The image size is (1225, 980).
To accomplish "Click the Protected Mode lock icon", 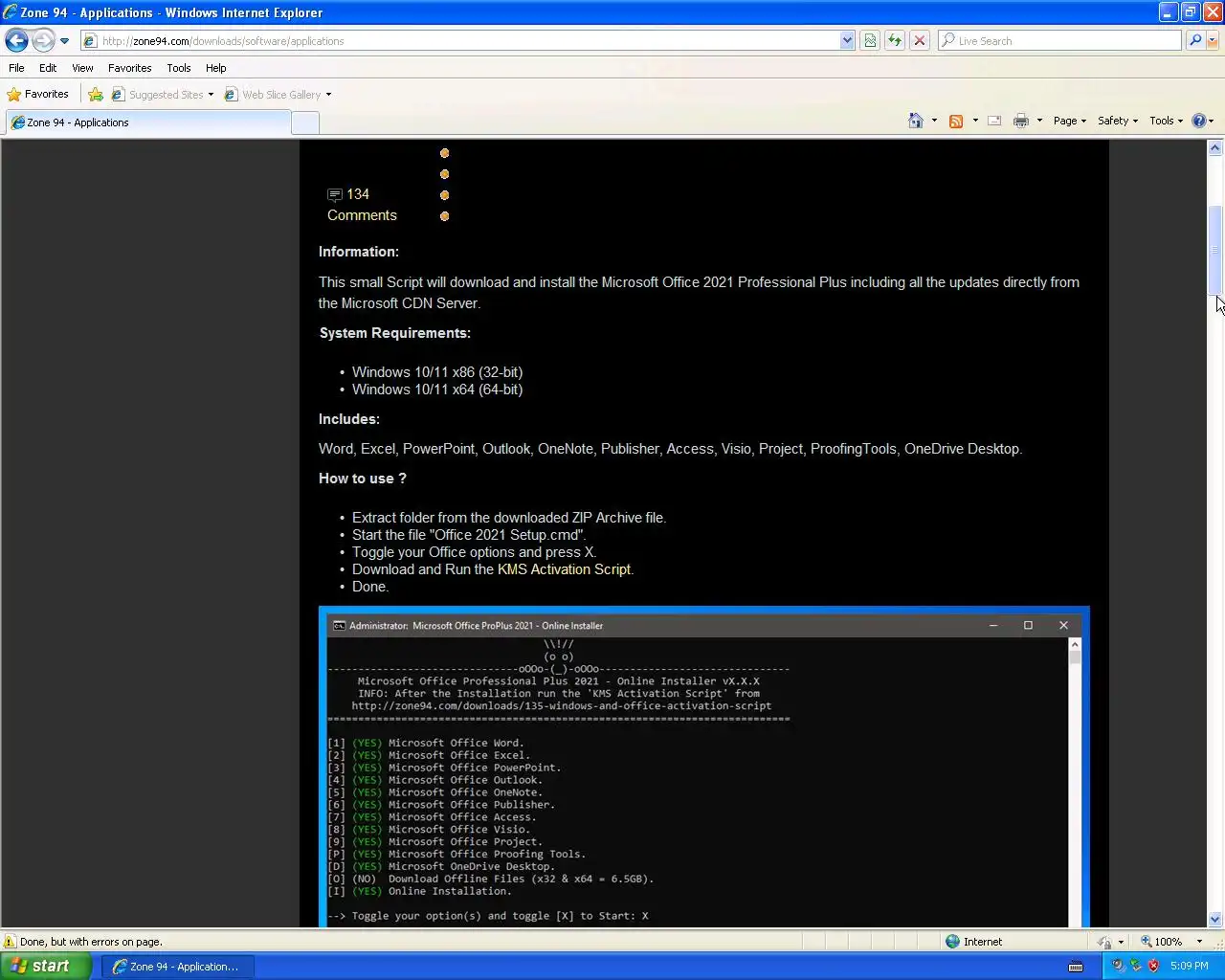I will 1104,942.
